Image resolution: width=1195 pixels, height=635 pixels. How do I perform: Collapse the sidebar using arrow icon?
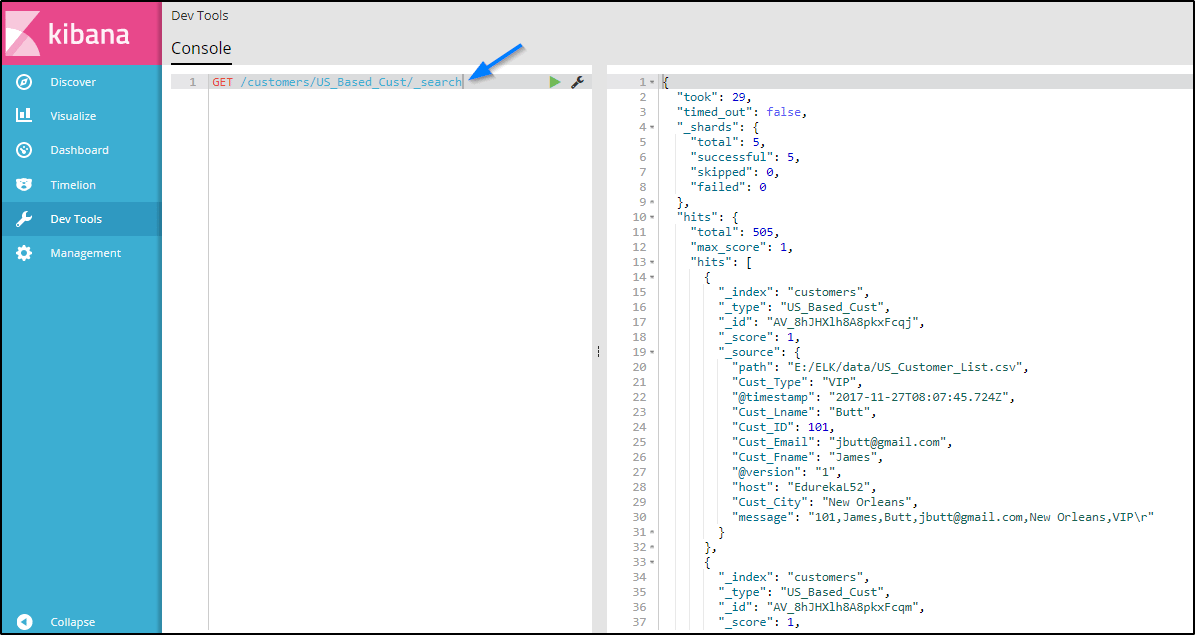click(25, 621)
